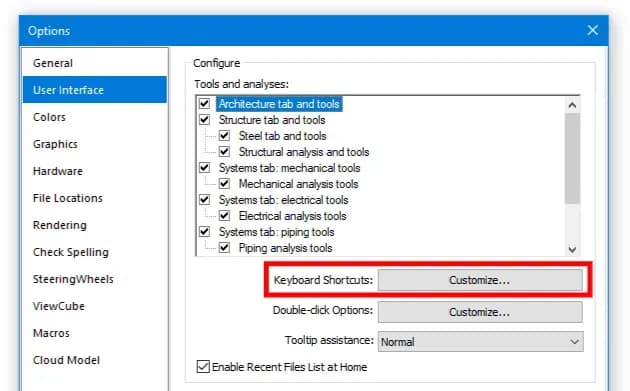The image size is (630, 391).
Task: Open the Tooltip assistance dropdown
Action: (x=481, y=342)
